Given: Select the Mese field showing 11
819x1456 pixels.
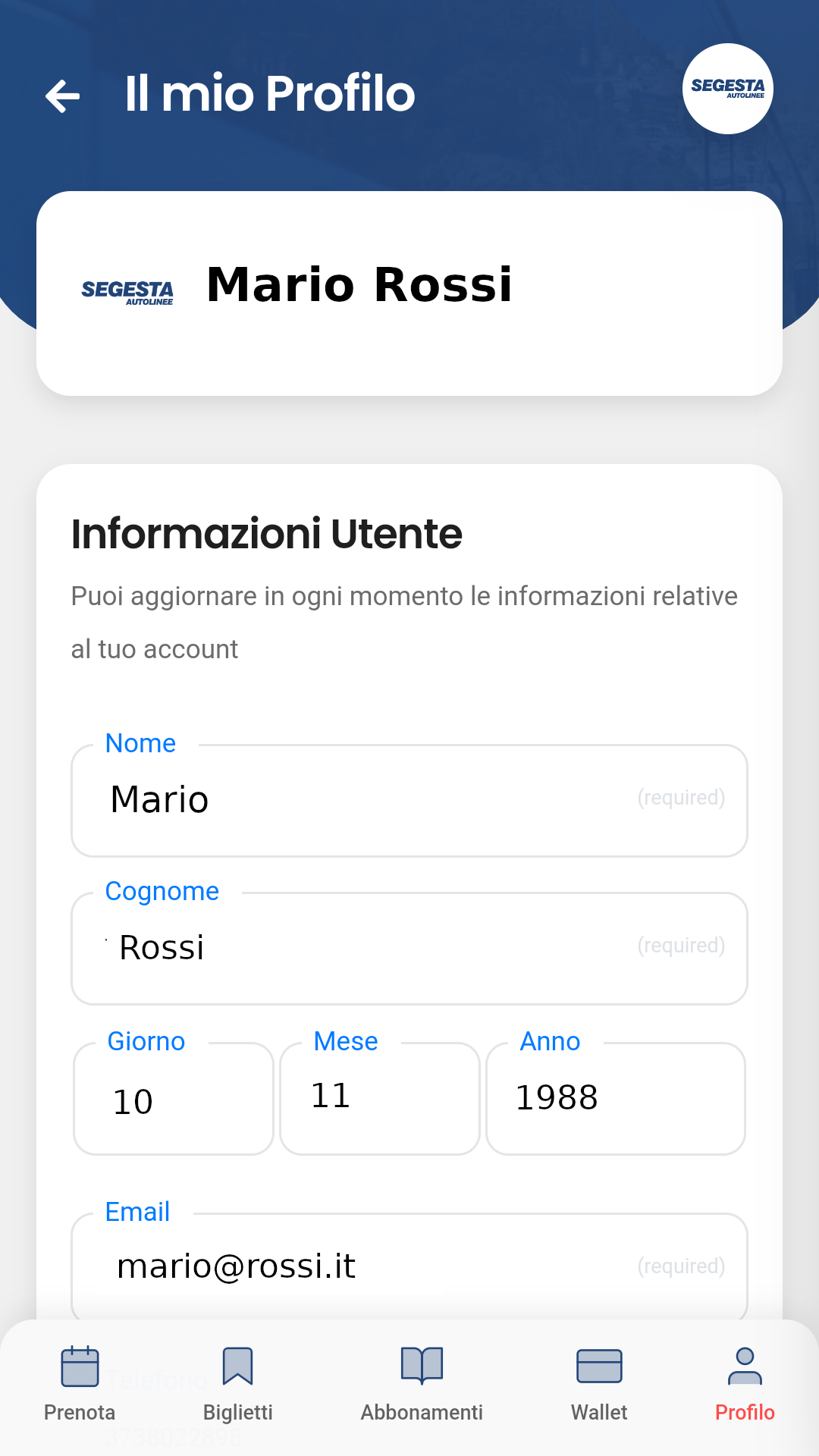Looking at the screenshot, I should (379, 1098).
